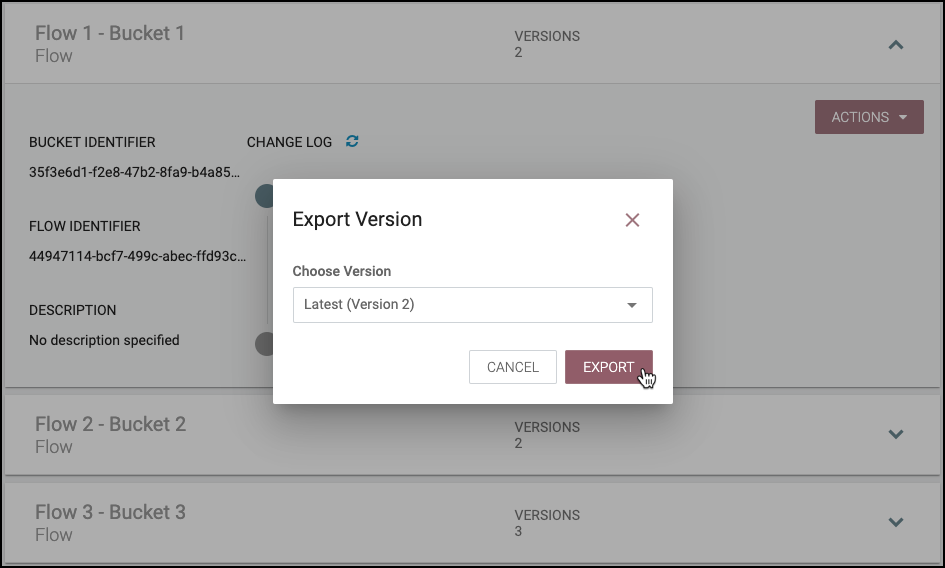Click the bucket identifier value

[134, 172]
